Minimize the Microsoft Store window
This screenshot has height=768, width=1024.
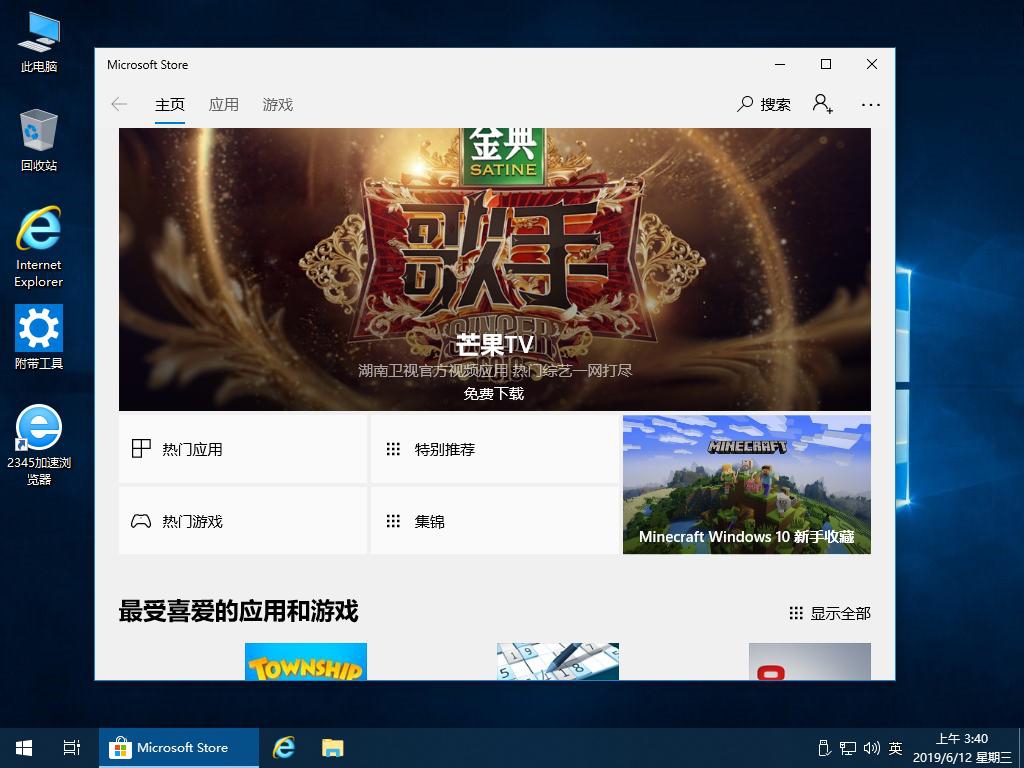click(780, 64)
